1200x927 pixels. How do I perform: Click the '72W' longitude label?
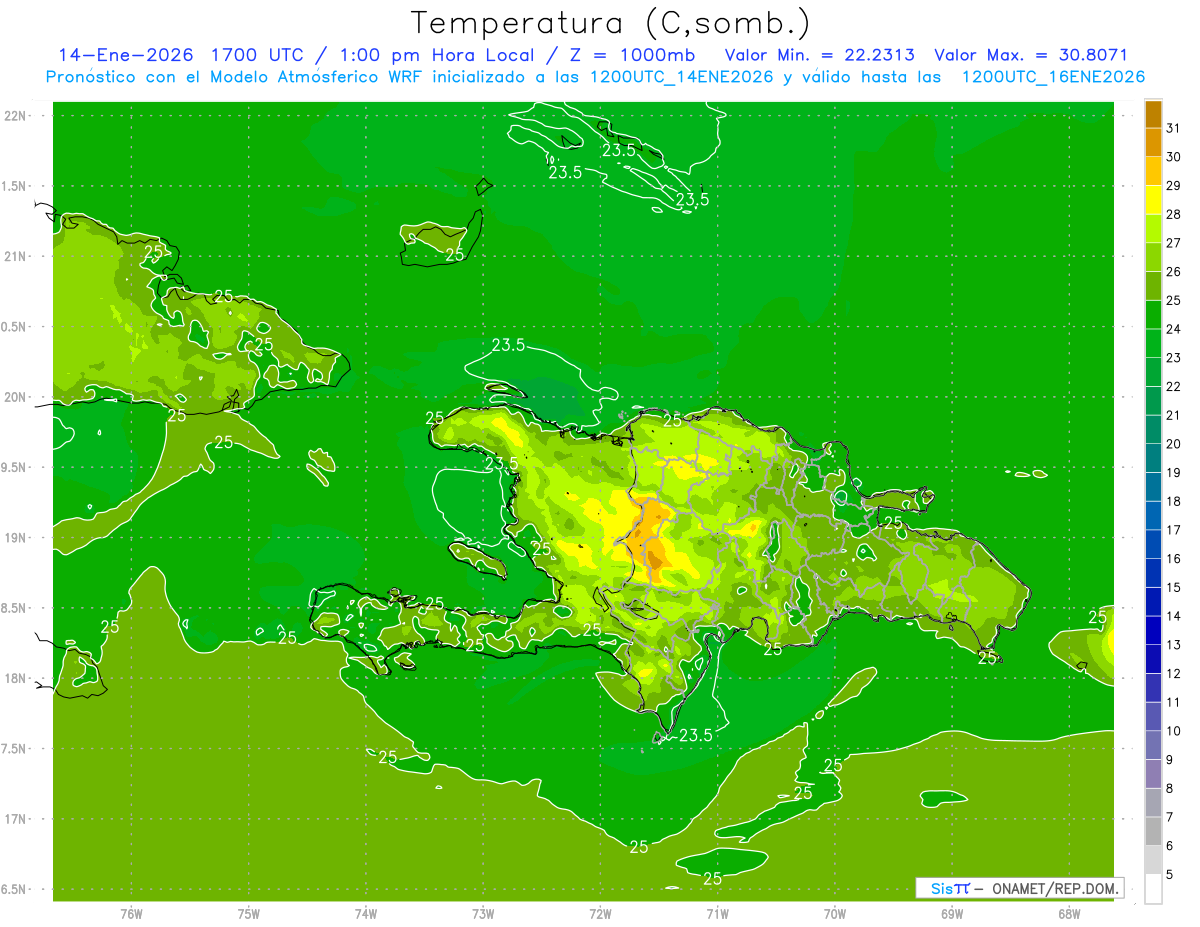[600, 914]
